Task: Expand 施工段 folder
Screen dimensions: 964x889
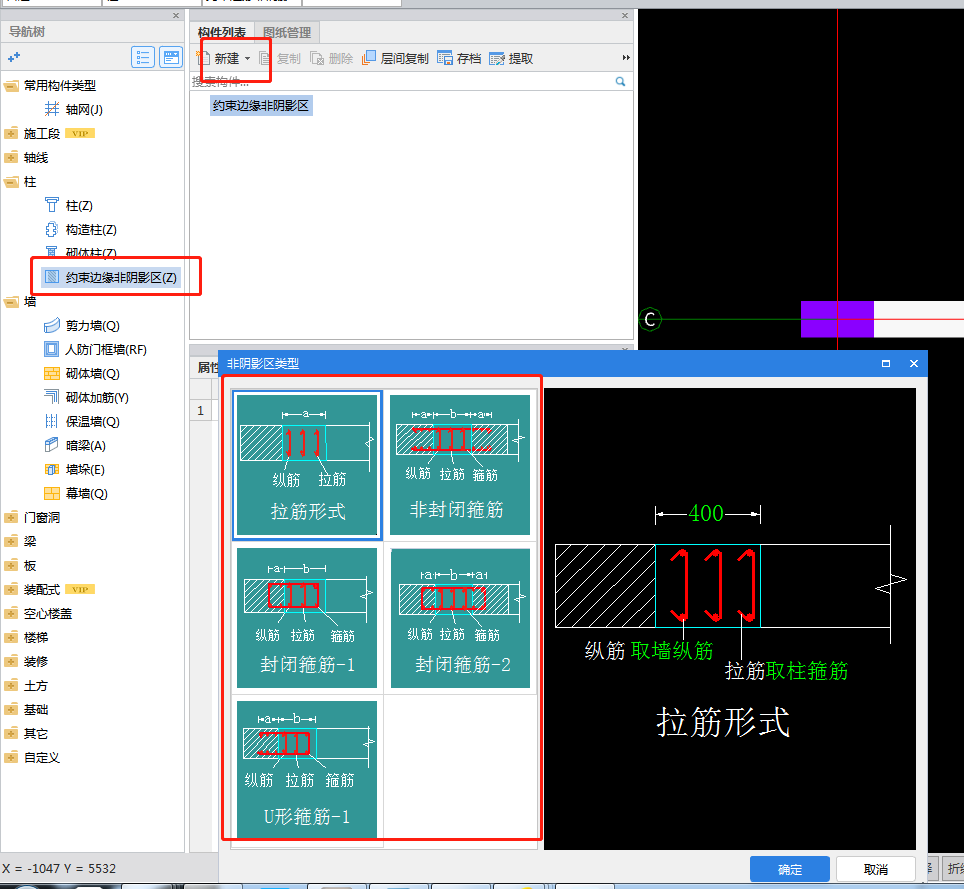Action: tap(11, 133)
